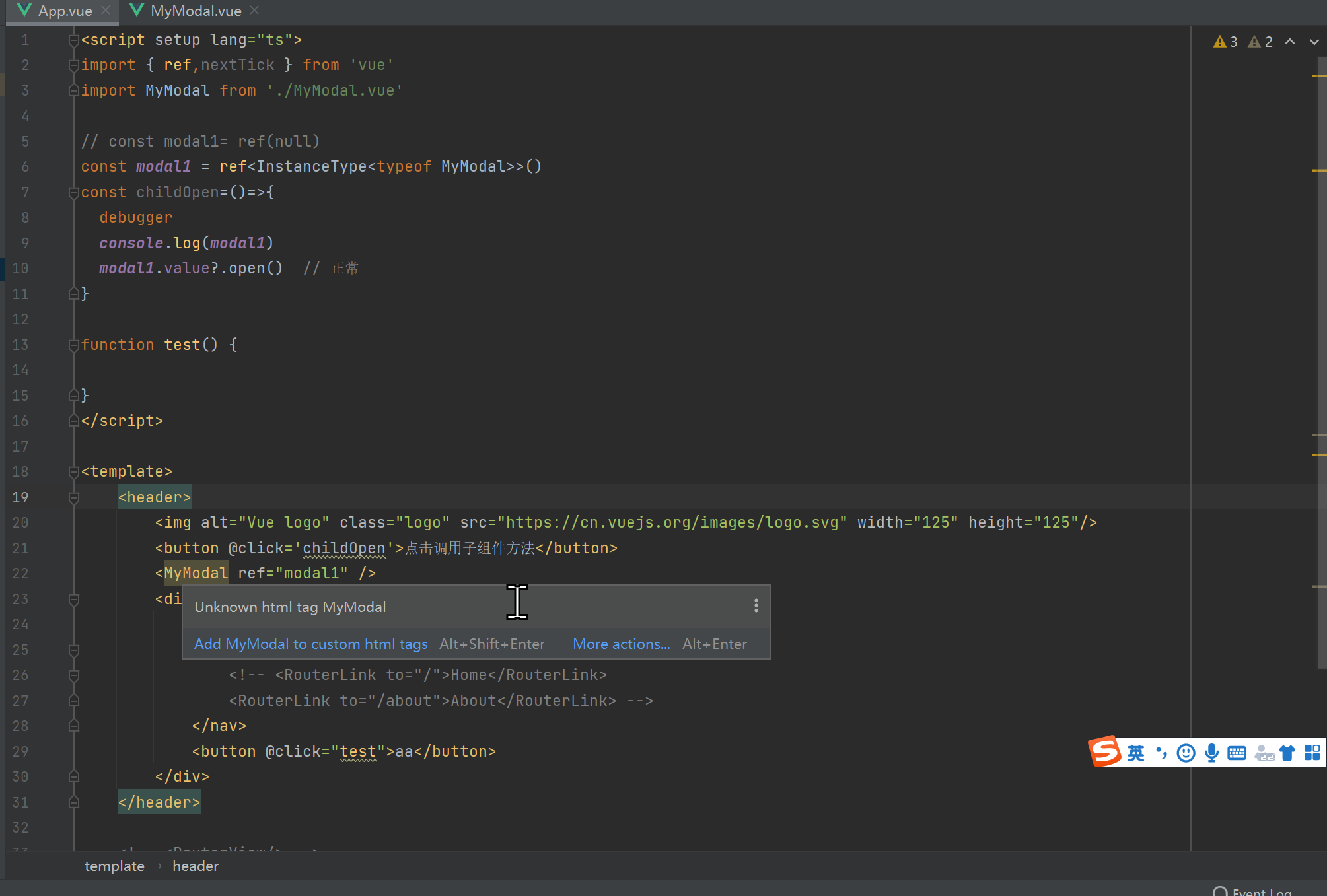Screen dimensions: 1327x896
Task: Collapse the script setup block fold marker
Action: pyautogui.click(x=73, y=40)
